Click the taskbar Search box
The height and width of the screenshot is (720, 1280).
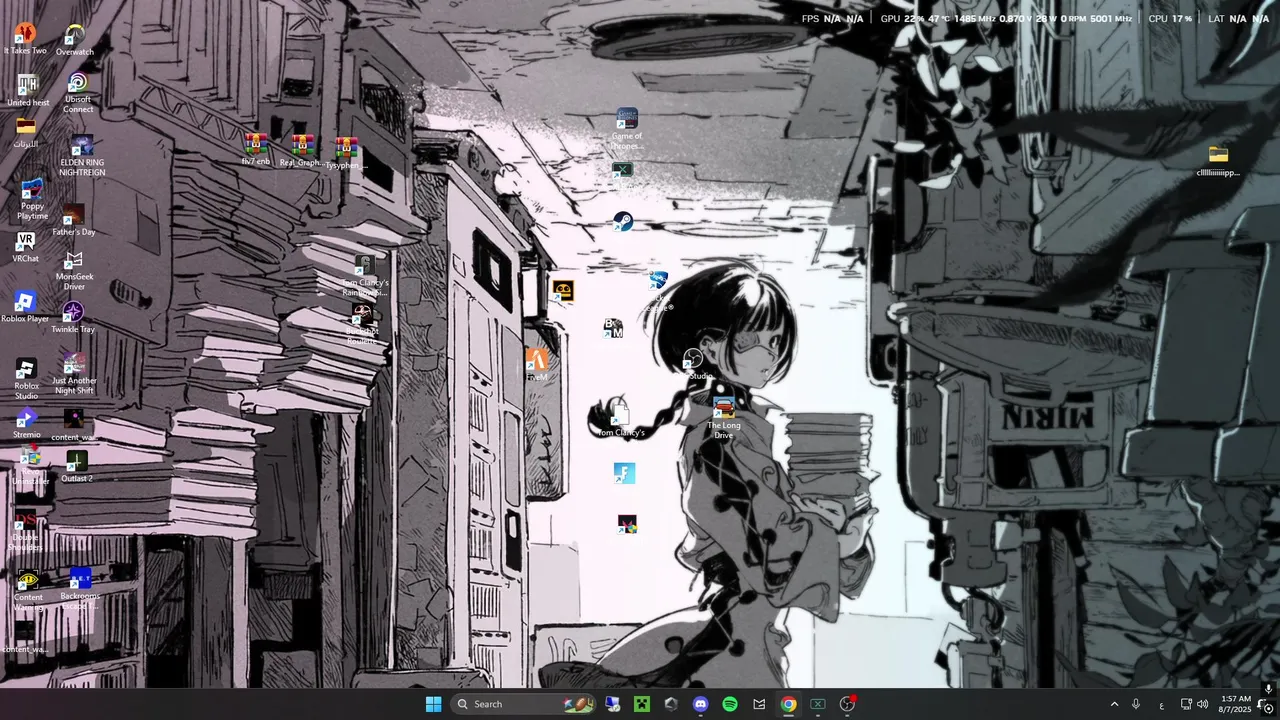click(524, 704)
